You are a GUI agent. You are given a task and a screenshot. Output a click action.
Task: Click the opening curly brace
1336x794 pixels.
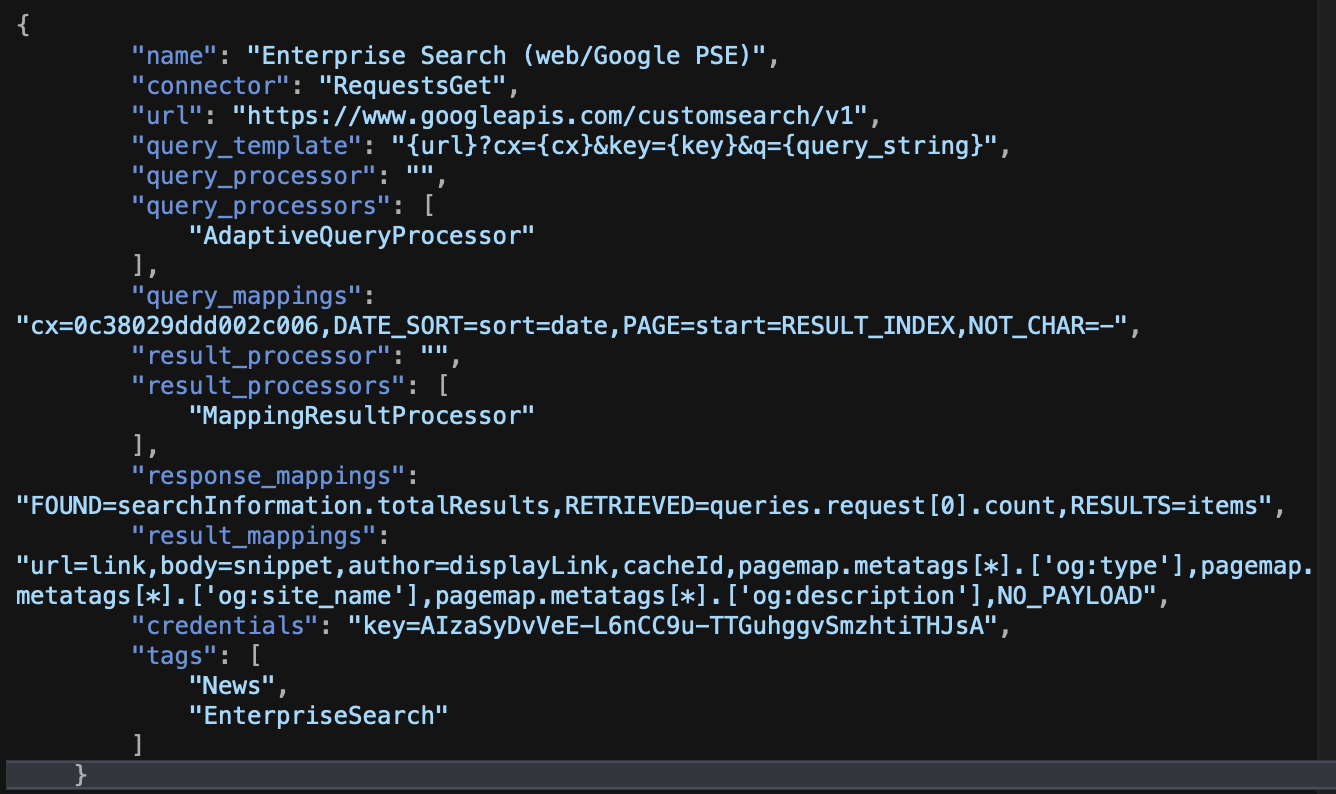pyautogui.click(x=23, y=26)
